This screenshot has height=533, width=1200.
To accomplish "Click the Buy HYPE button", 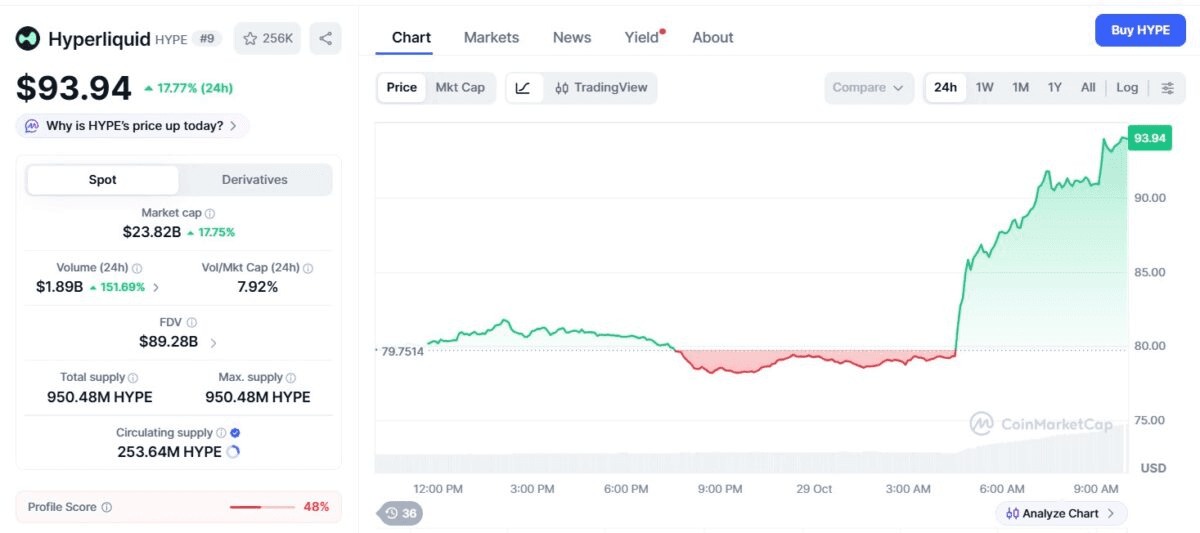I will point(1140,30).
